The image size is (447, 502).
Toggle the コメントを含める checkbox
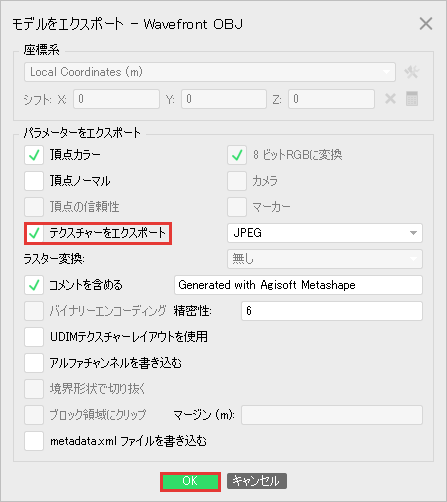[34, 285]
